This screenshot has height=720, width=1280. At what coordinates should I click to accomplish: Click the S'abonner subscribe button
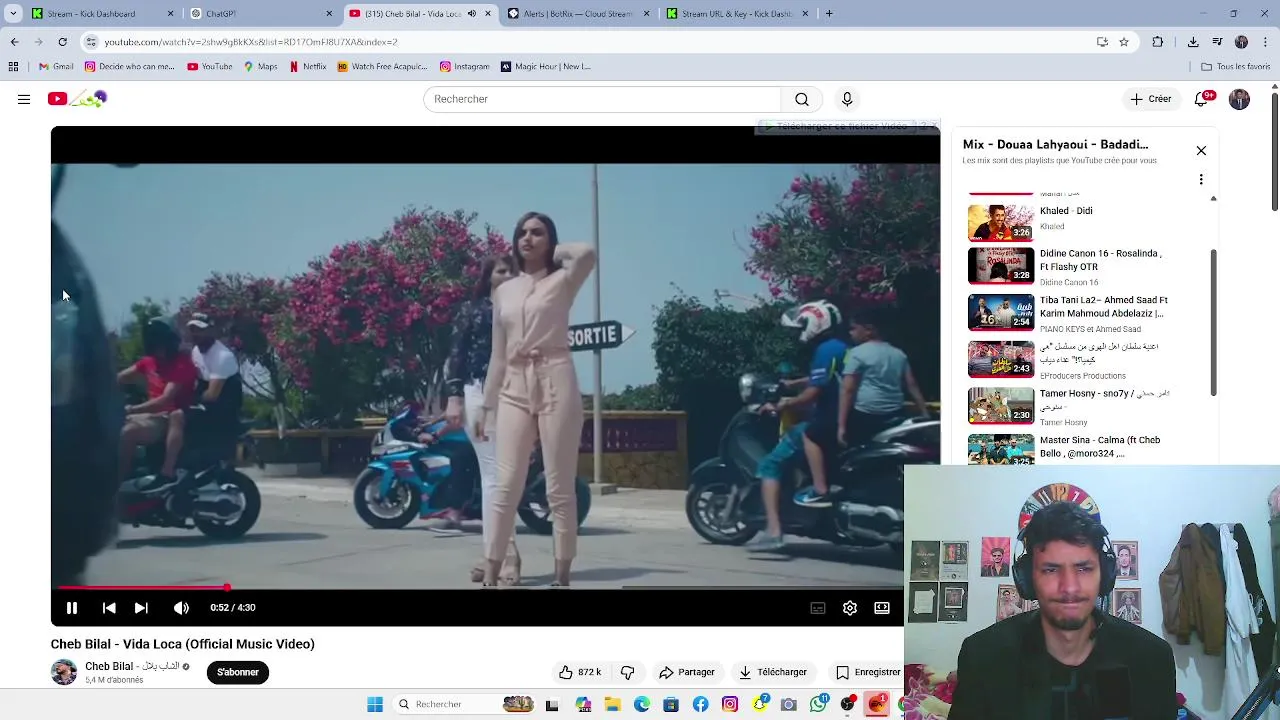click(238, 672)
